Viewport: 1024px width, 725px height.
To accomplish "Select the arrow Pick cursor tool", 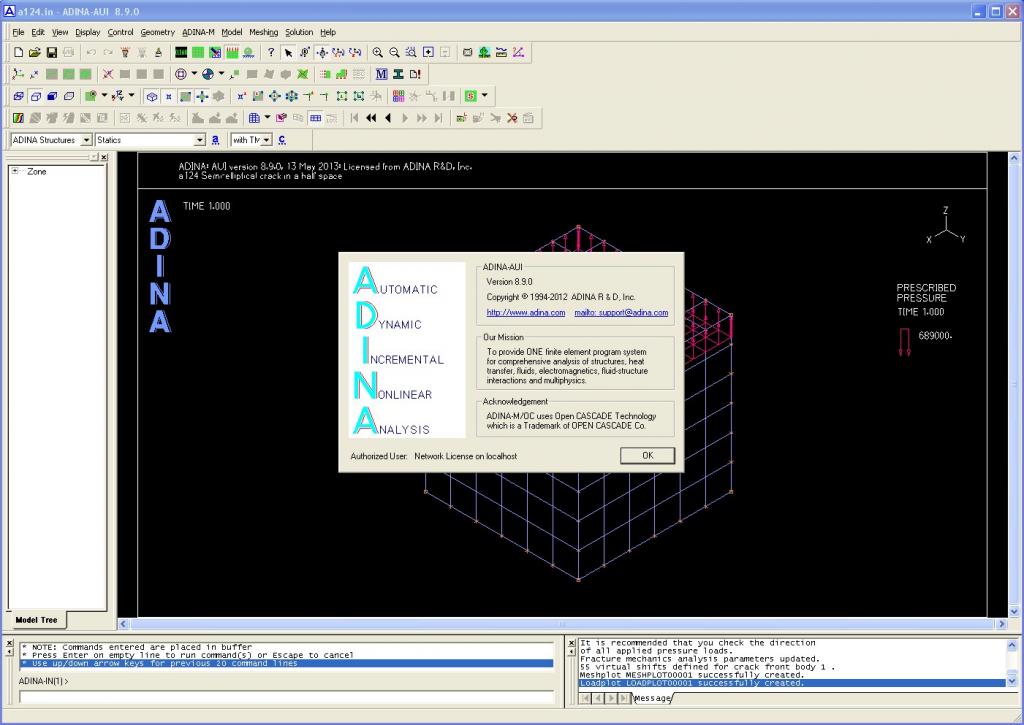I will click(289, 52).
